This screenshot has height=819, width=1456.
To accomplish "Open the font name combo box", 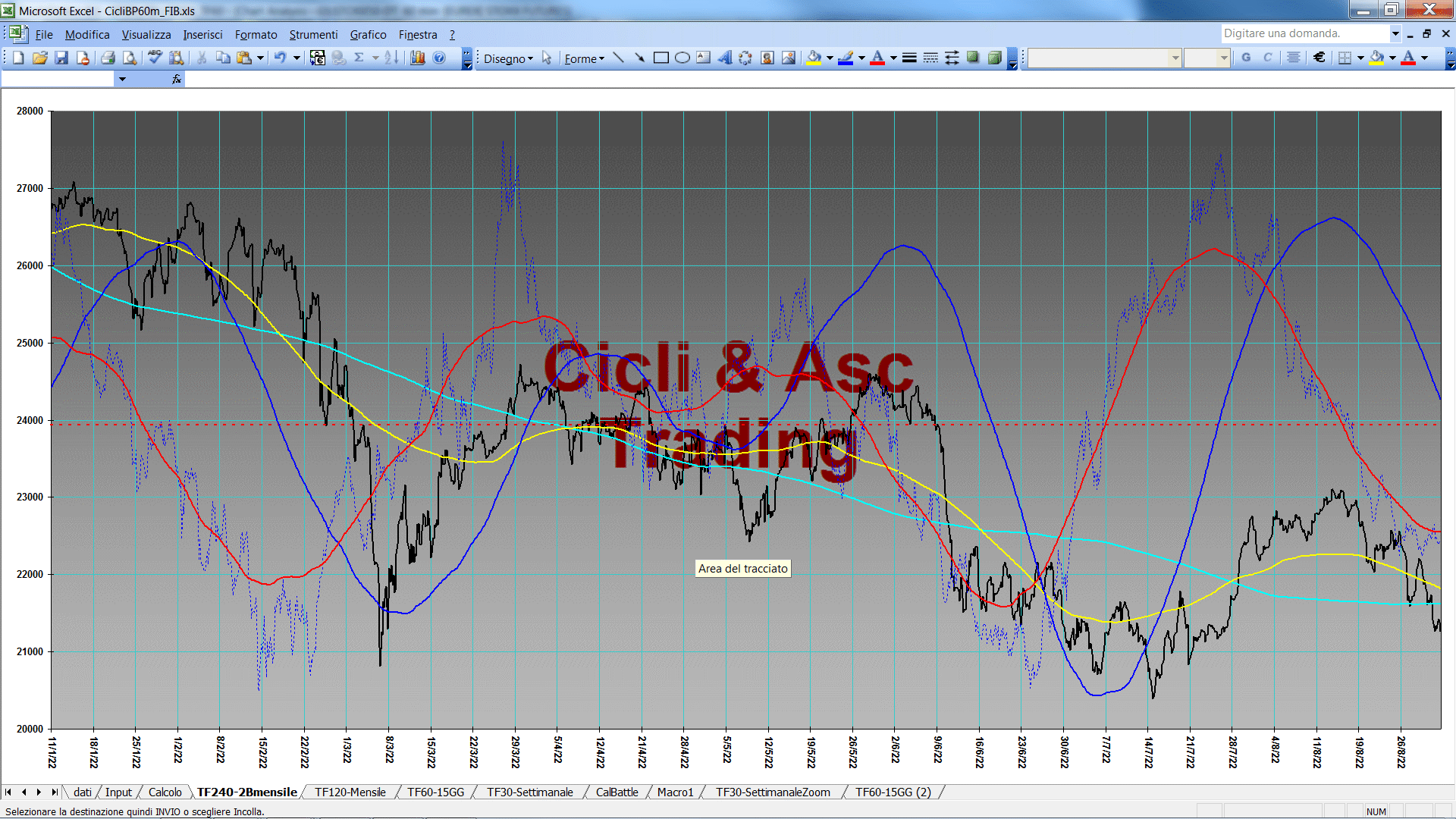I will click(x=1105, y=58).
